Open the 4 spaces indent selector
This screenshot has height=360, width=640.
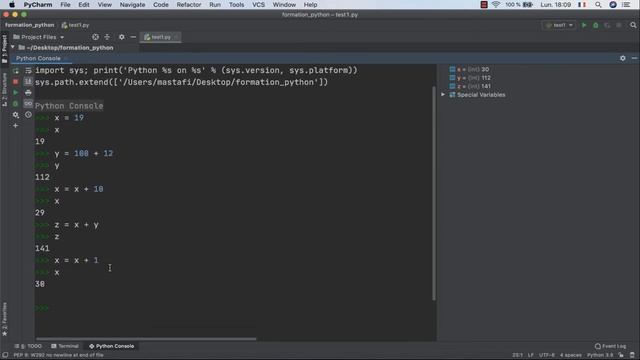click(571, 355)
